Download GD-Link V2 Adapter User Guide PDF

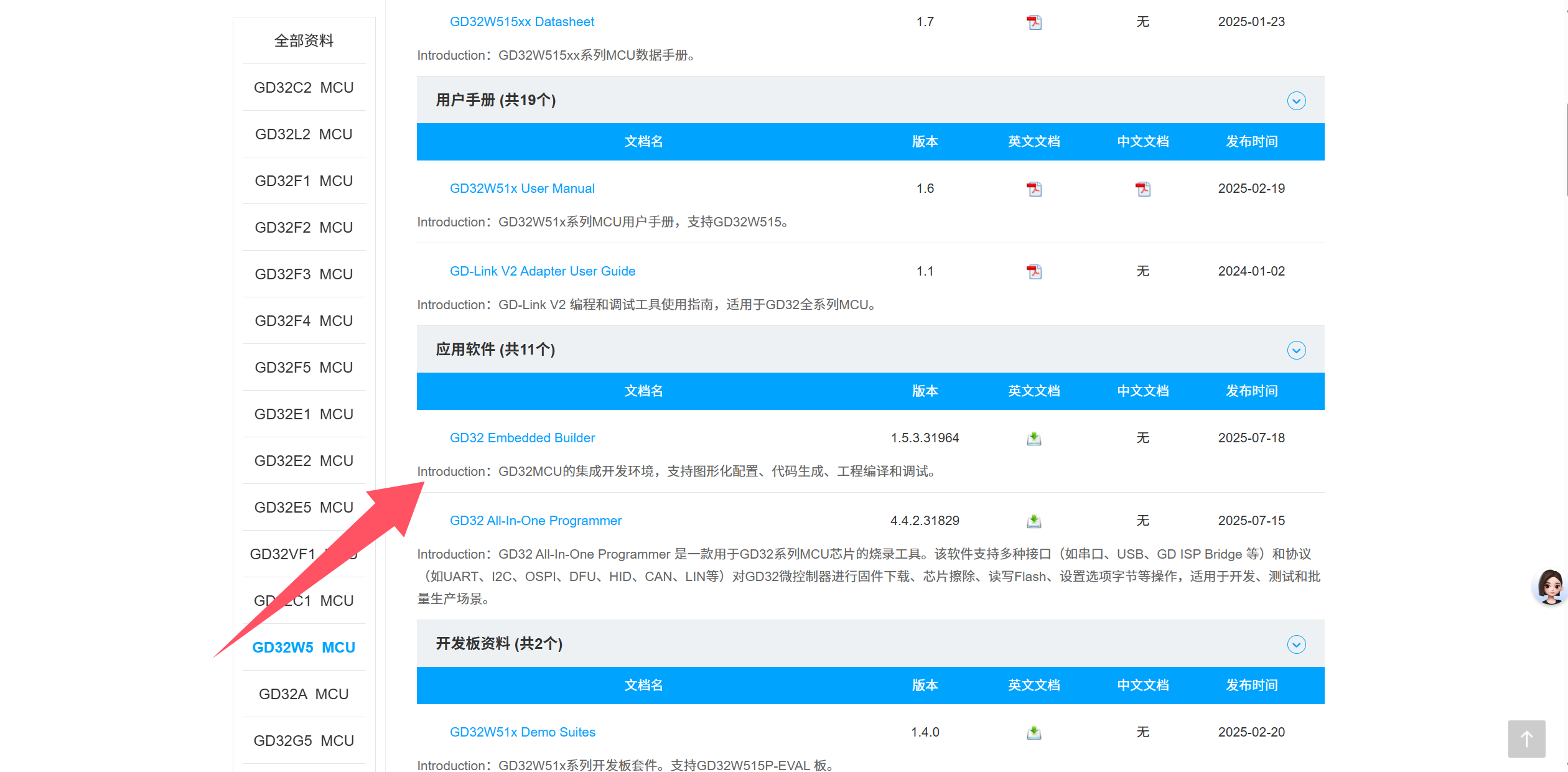click(1034, 272)
